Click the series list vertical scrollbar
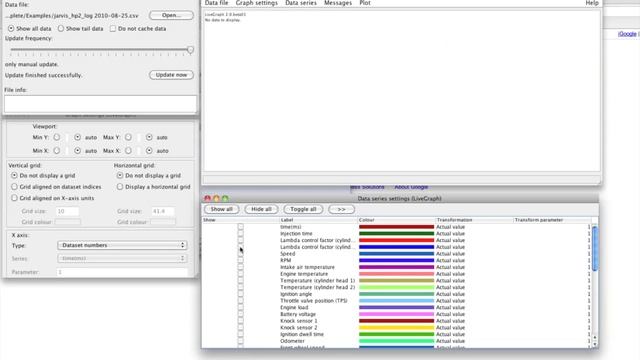 point(595,248)
